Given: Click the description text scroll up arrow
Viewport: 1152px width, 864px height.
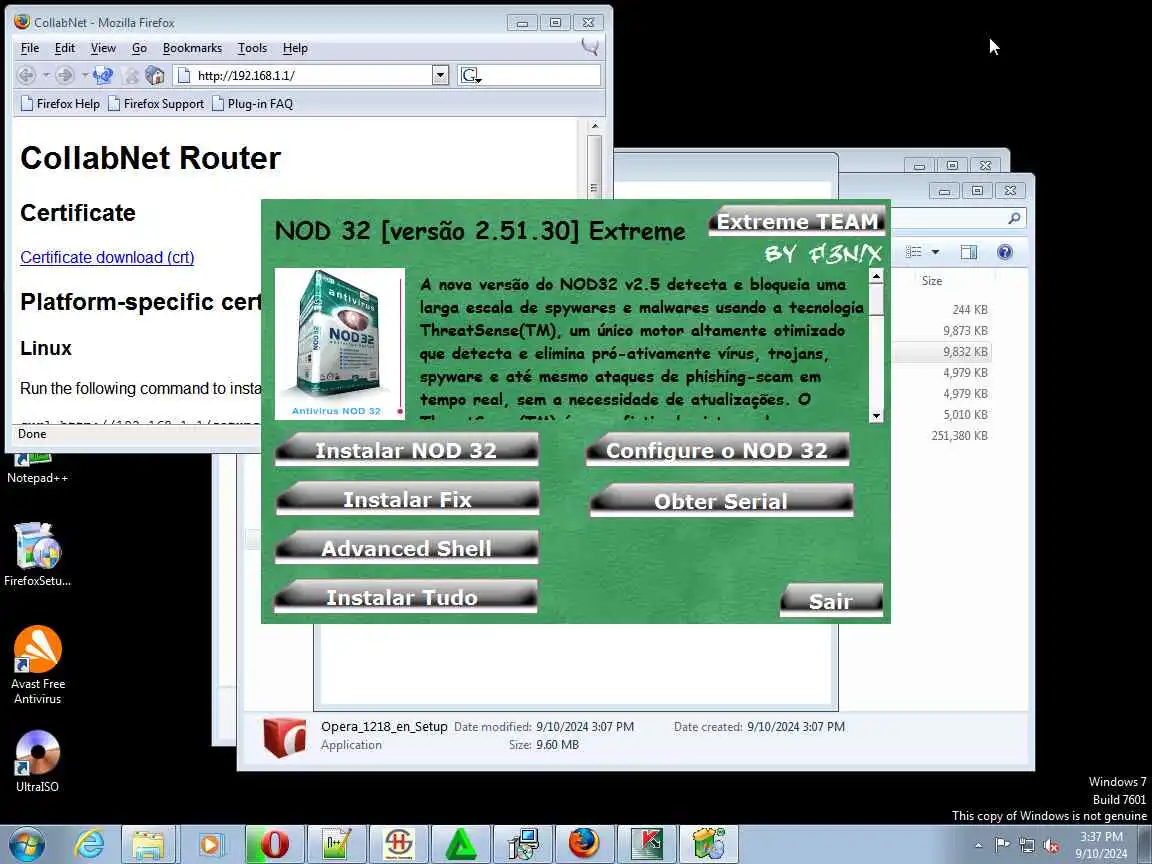Looking at the screenshot, I should tap(875, 276).
